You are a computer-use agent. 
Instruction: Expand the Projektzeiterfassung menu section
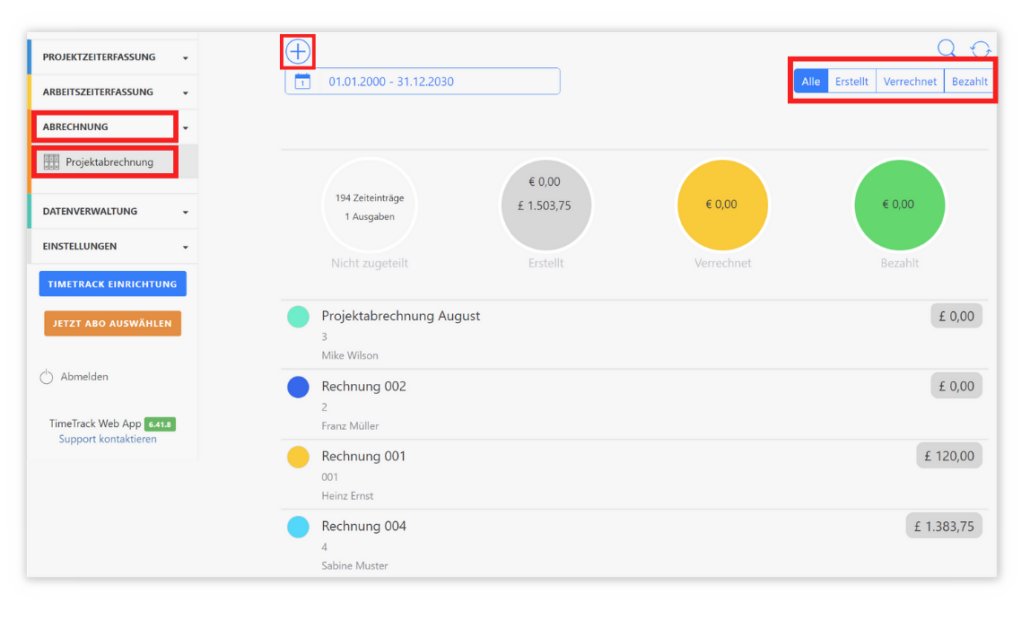[112, 58]
